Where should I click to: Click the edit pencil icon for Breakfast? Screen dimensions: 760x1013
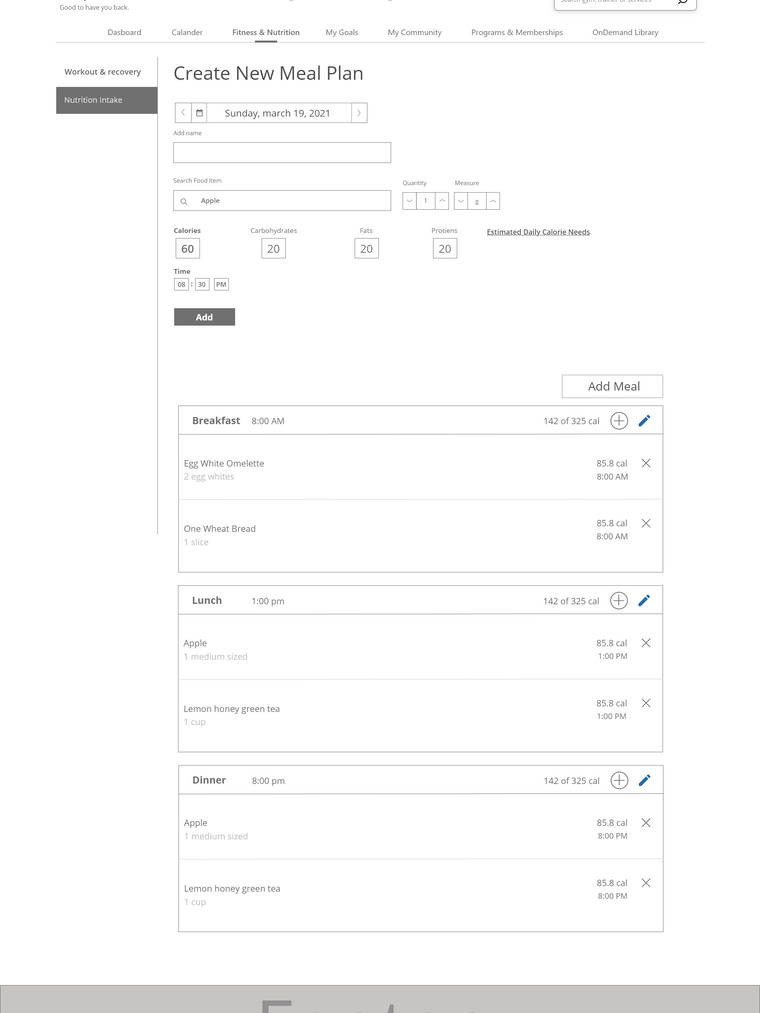click(x=644, y=420)
